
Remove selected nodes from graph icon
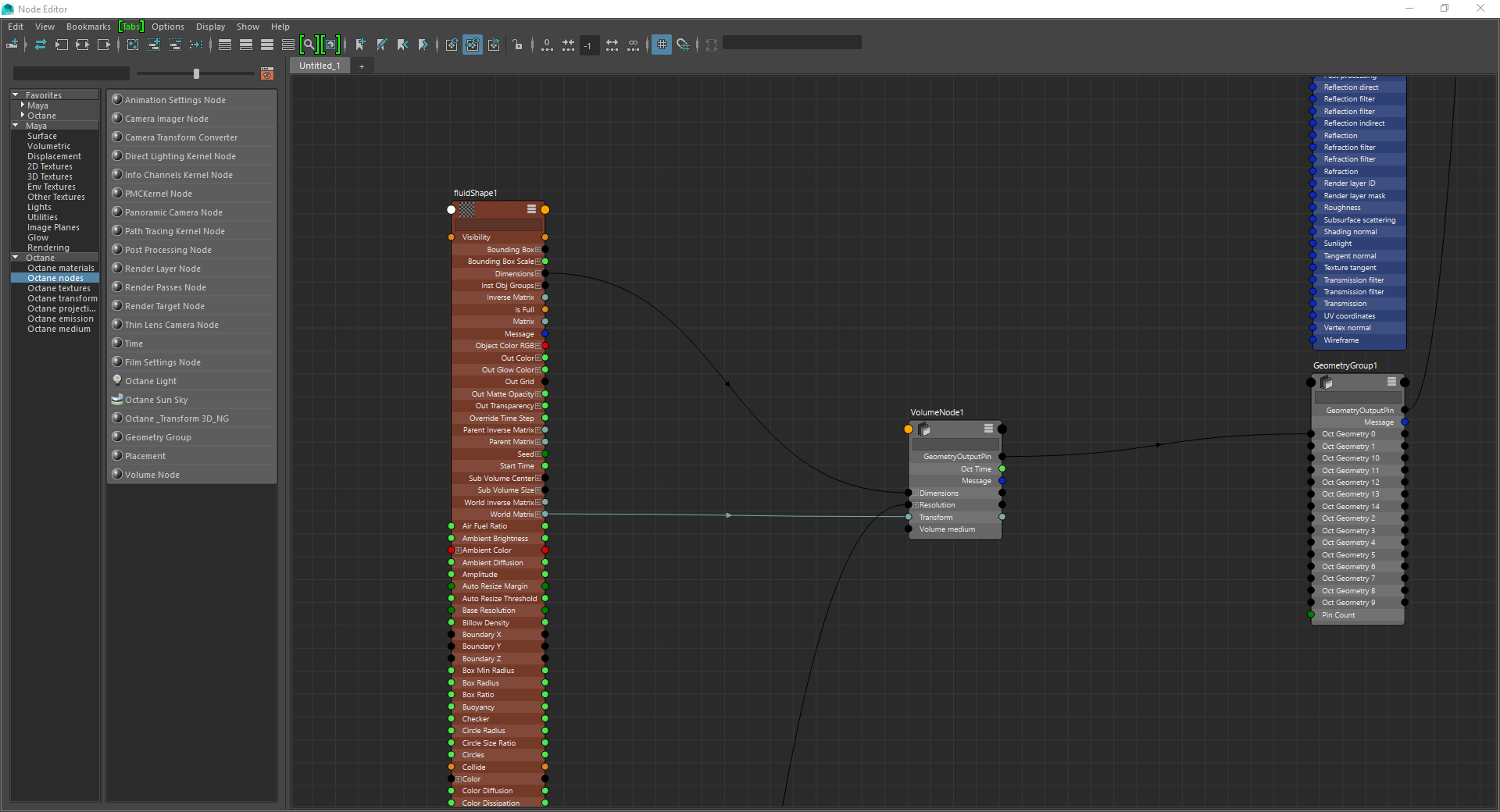[x=175, y=45]
